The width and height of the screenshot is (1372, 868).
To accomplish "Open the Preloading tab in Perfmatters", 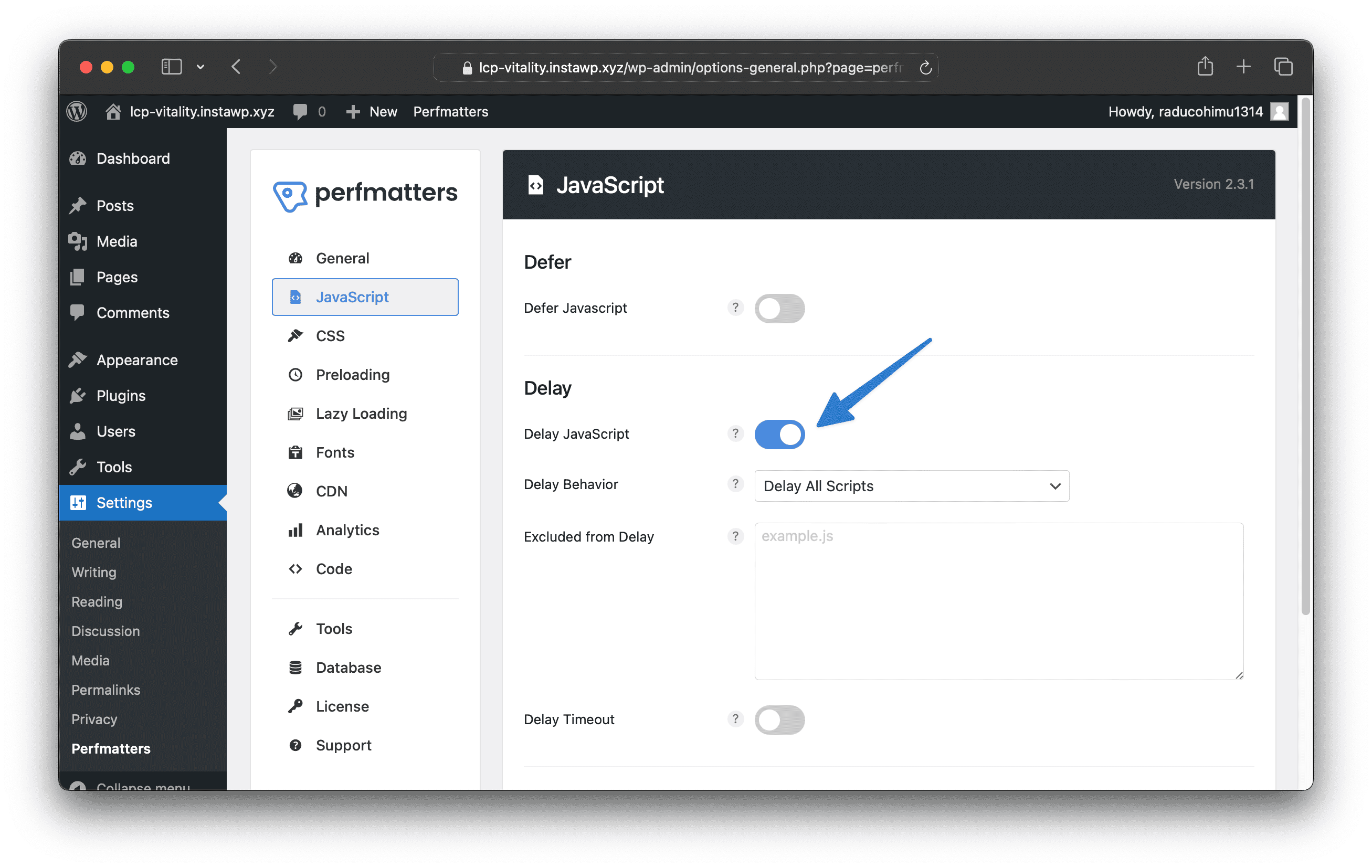I will click(x=352, y=375).
